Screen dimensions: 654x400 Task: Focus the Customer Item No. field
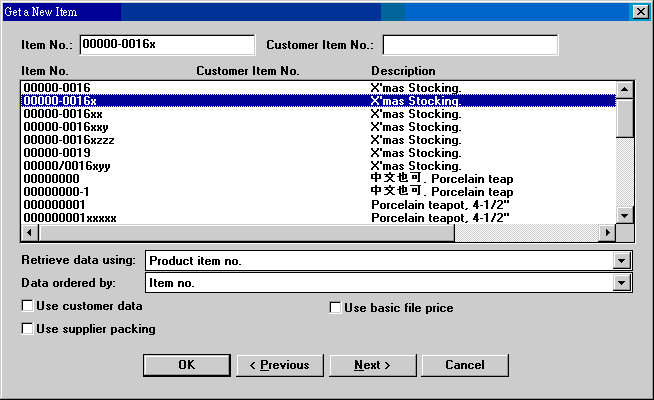(x=469, y=45)
